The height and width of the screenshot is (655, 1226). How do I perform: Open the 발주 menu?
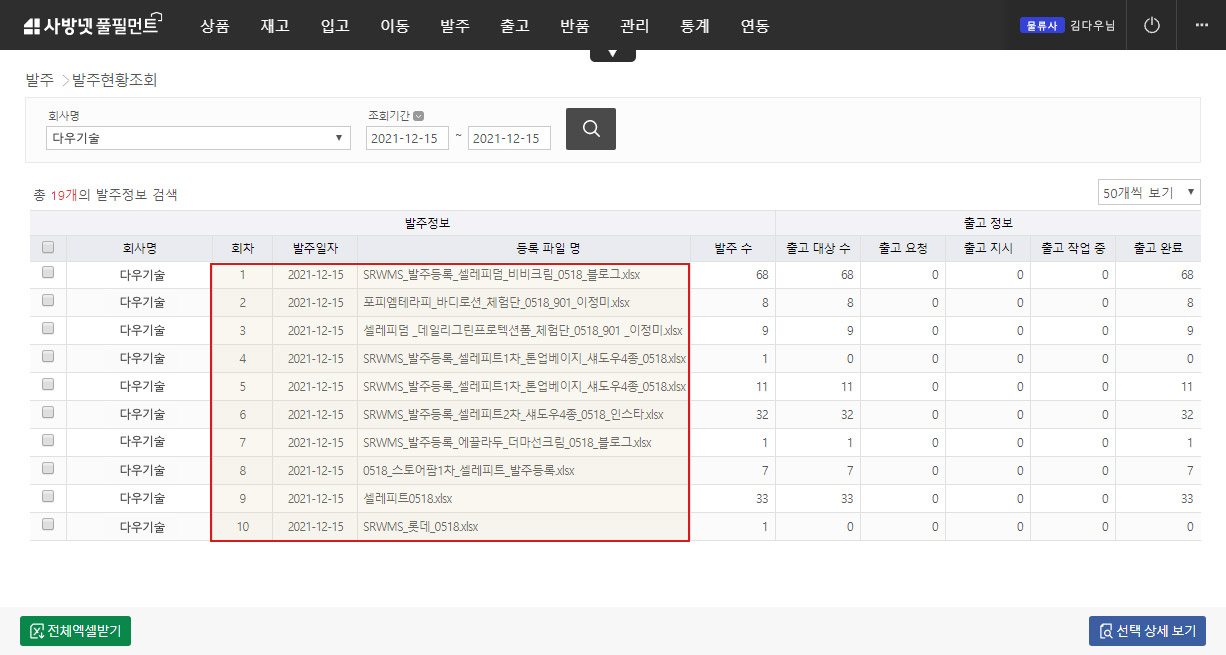point(455,26)
